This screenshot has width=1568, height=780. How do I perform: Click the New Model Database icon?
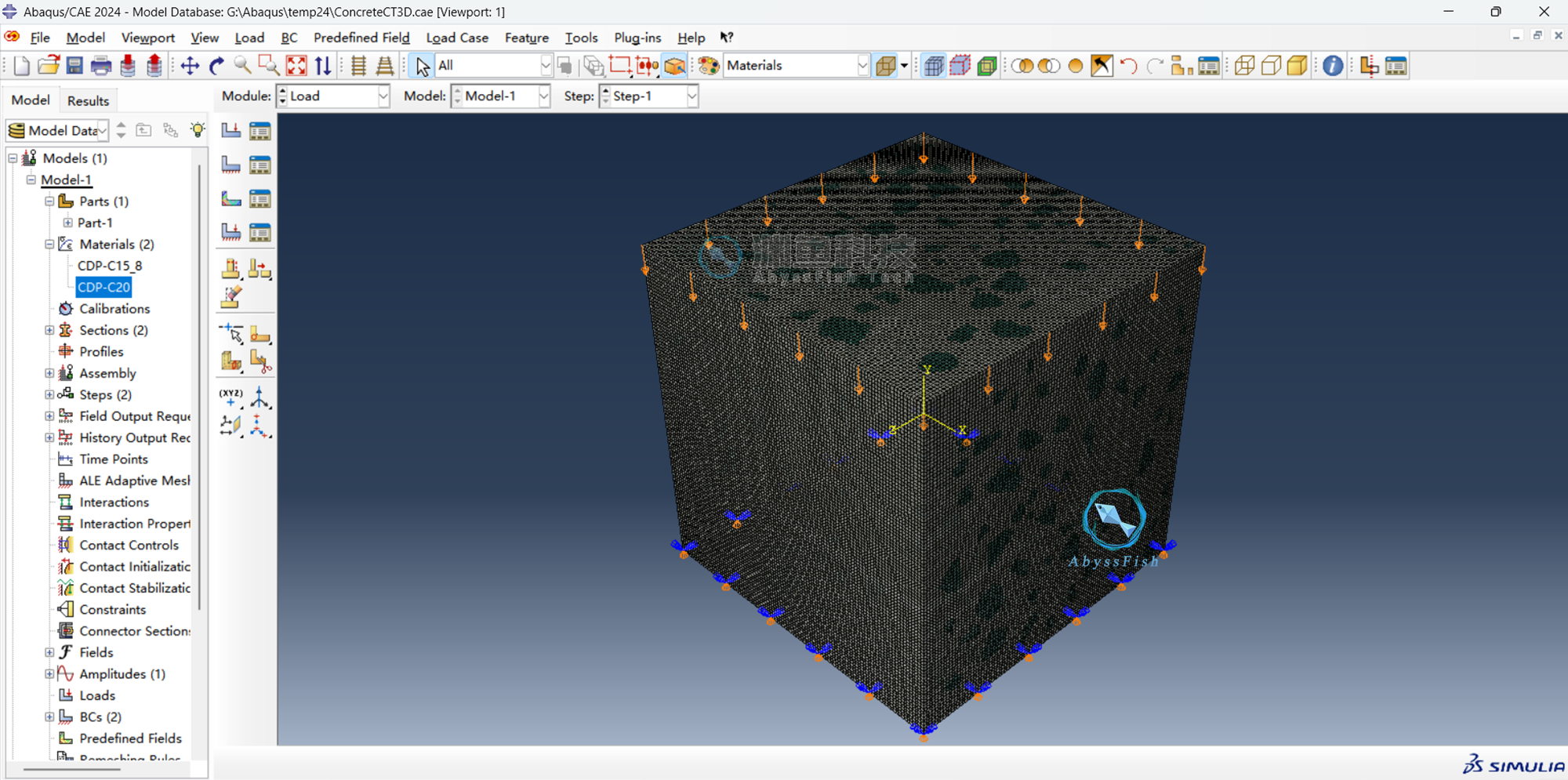[x=21, y=66]
